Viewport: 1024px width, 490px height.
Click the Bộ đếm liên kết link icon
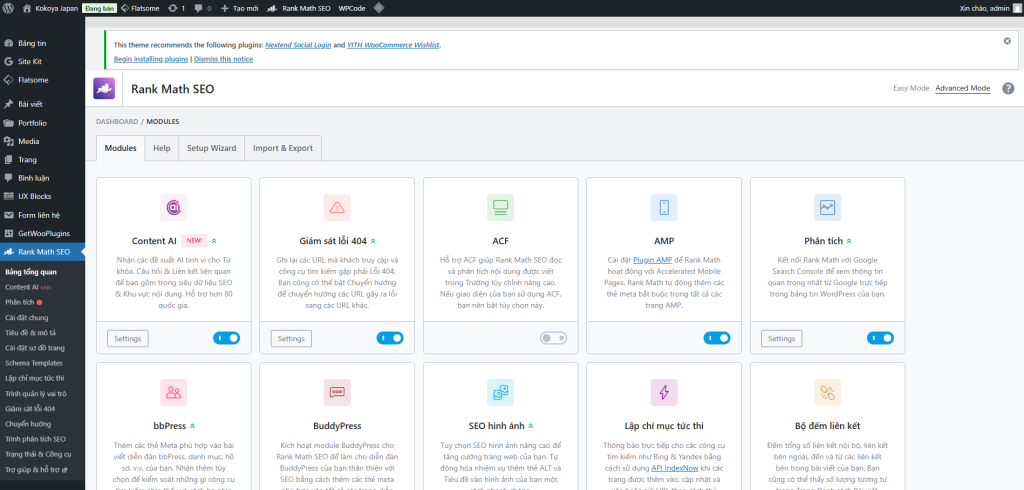827,393
